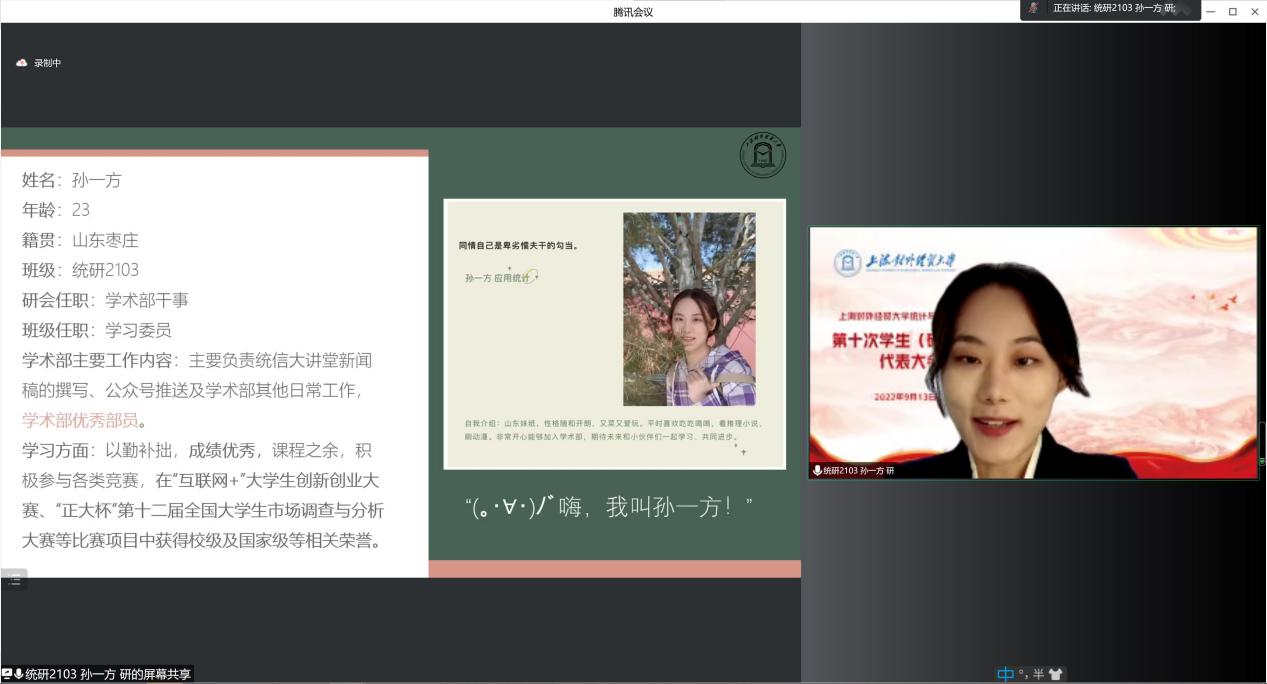Viewport: 1267px width, 684px height.
Task: Click the university logo on the green slide
Action: [762, 155]
